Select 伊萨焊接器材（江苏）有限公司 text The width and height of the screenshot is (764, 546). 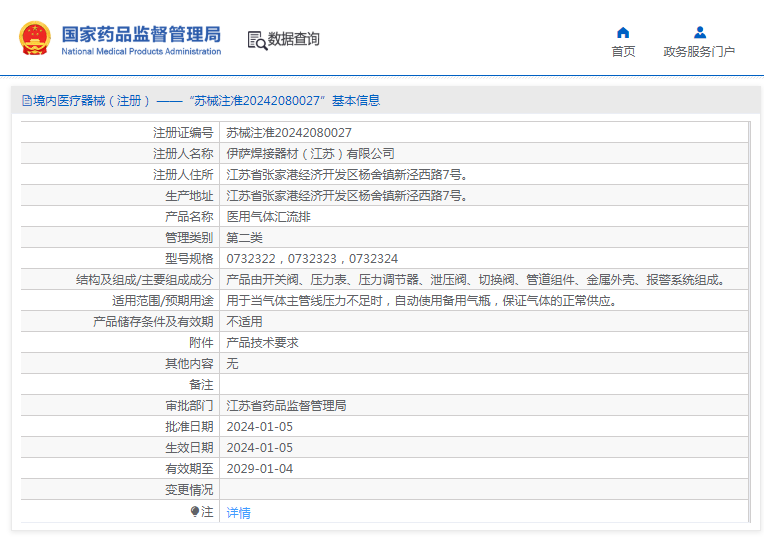tap(310, 154)
